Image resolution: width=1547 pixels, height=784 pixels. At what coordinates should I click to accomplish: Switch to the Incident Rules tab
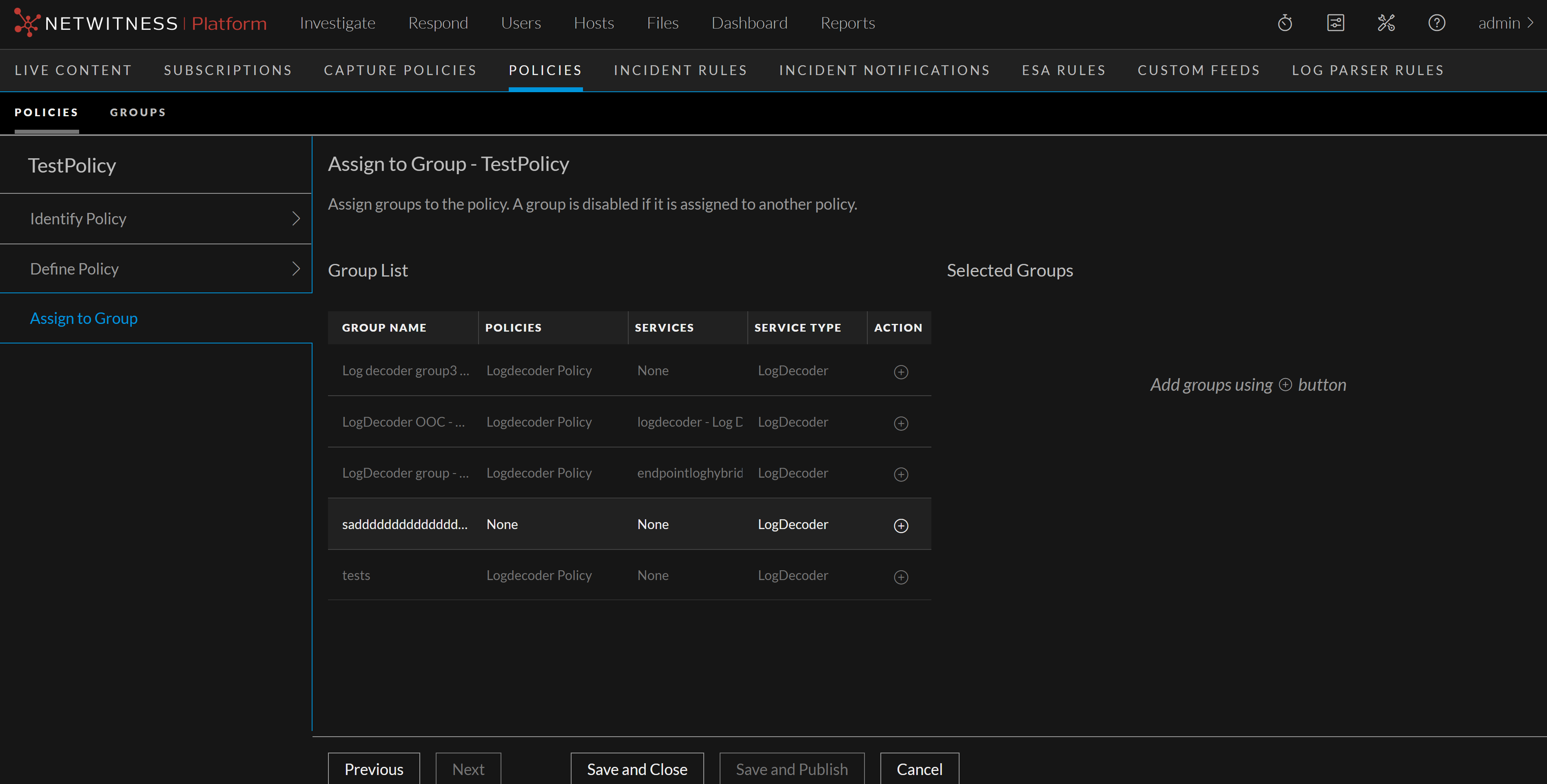(x=680, y=70)
